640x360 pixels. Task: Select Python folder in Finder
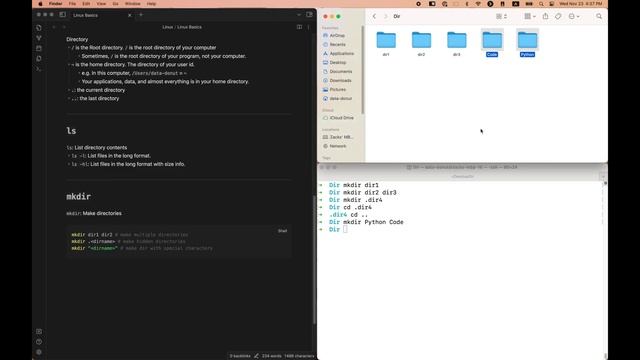(x=527, y=43)
